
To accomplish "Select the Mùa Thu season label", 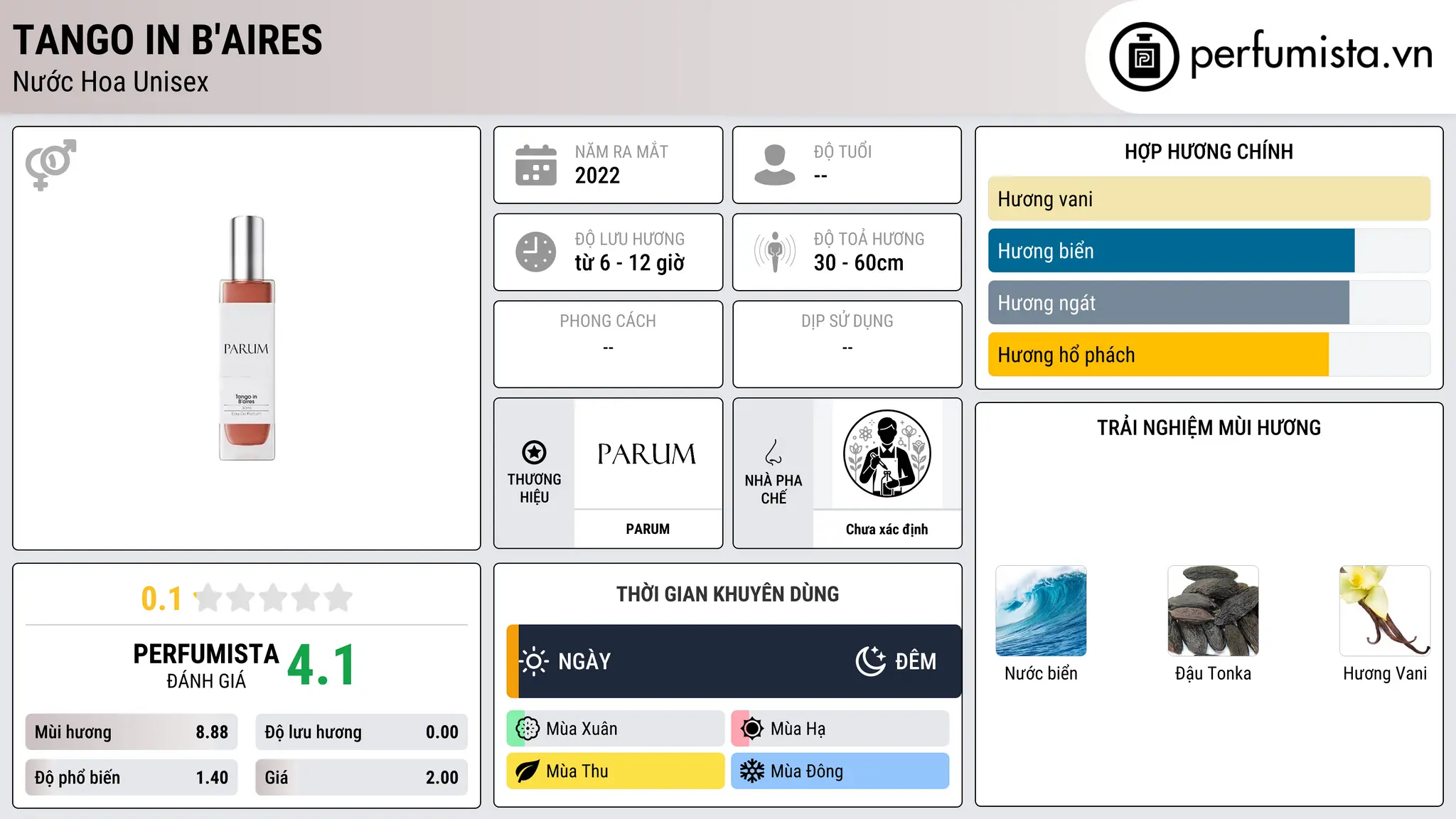I will click(x=577, y=771).
